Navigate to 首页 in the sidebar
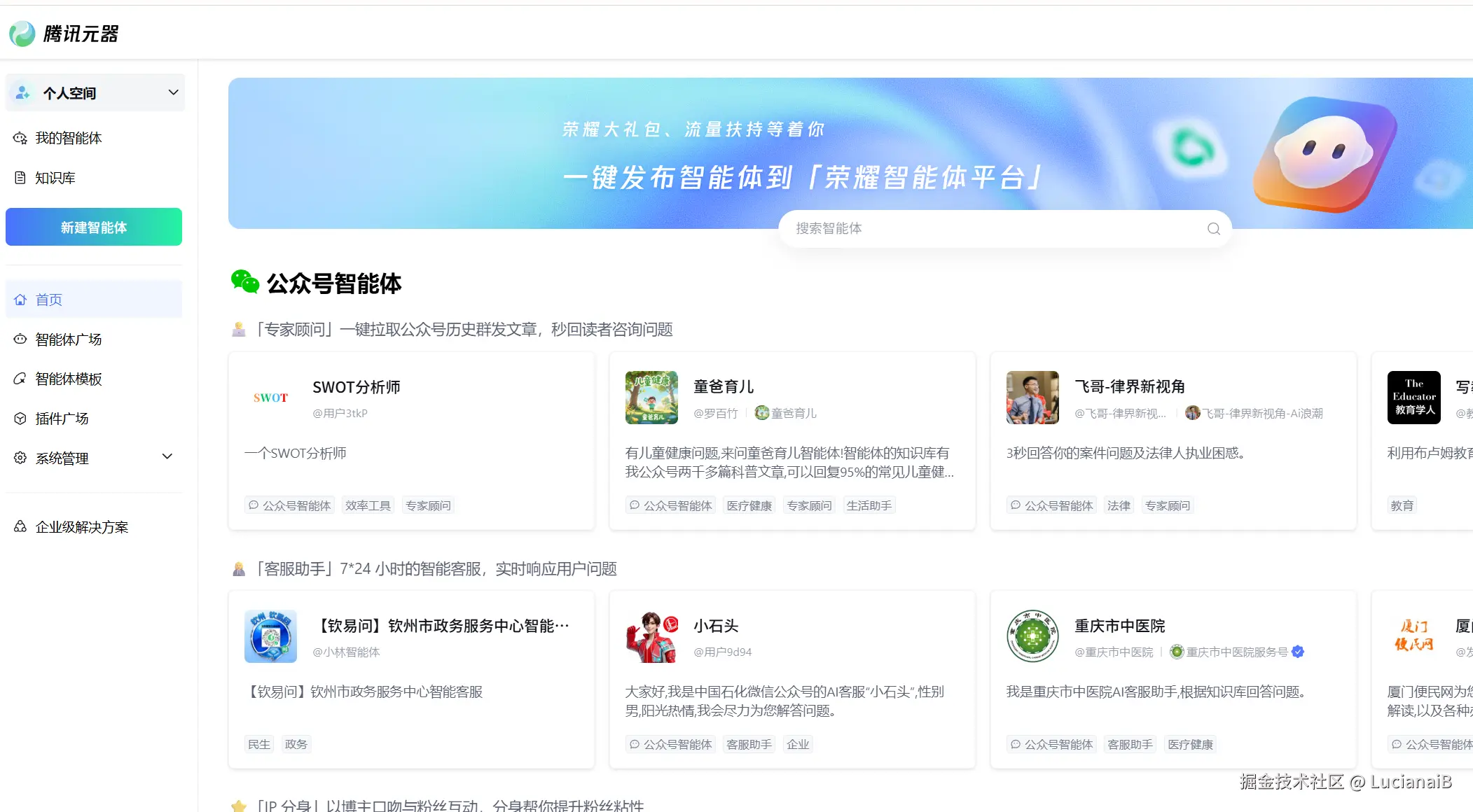This screenshot has width=1473, height=812. tap(49, 299)
